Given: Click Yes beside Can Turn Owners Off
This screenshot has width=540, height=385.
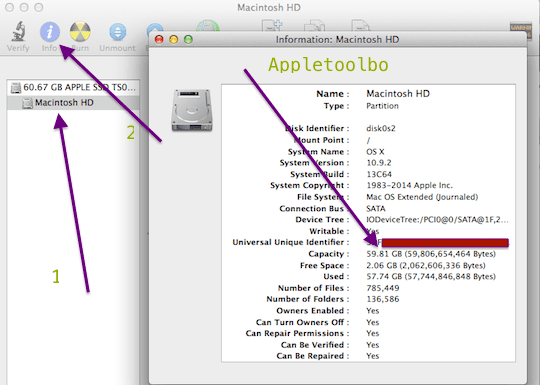Looking at the screenshot, I should (x=373, y=322).
